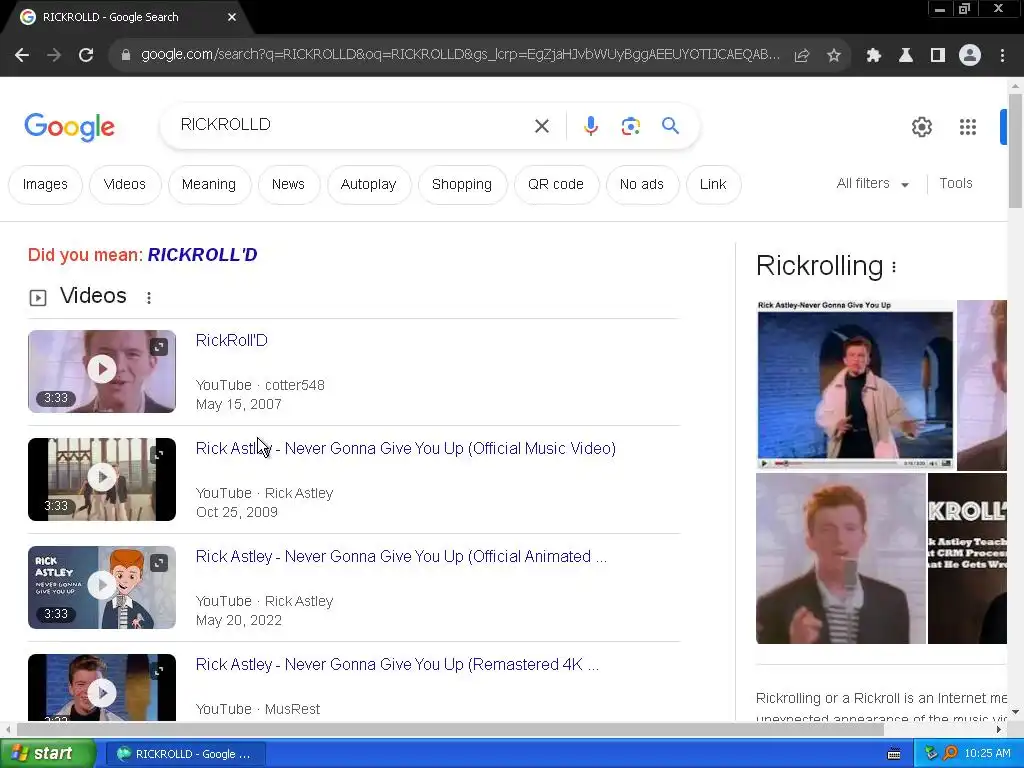Select the Images filter chip
The height and width of the screenshot is (768, 1024).
tap(45, 184)
